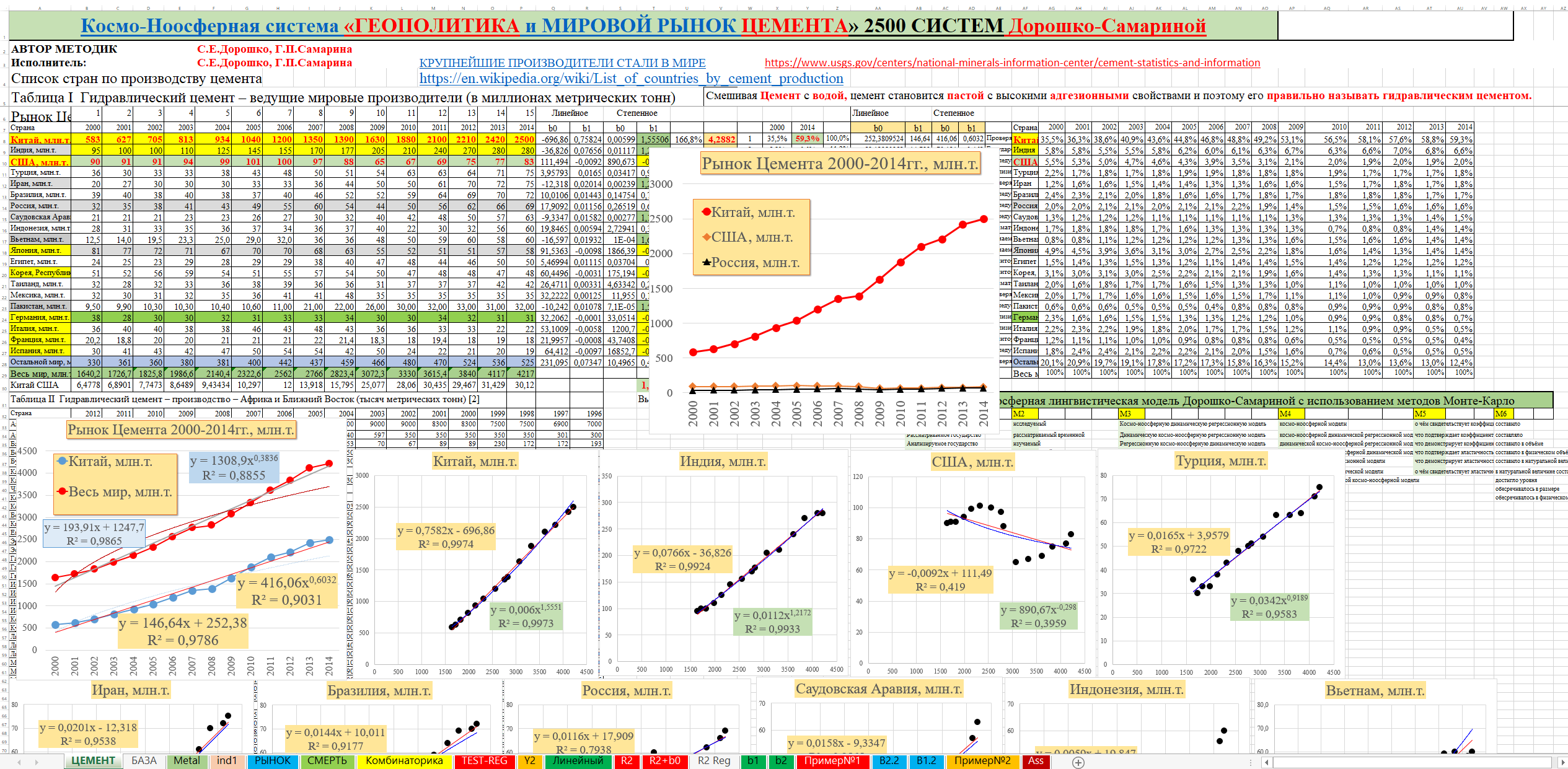Switch to the БАЗА sheet tab

pyautogui.click(x=144, y=761)
